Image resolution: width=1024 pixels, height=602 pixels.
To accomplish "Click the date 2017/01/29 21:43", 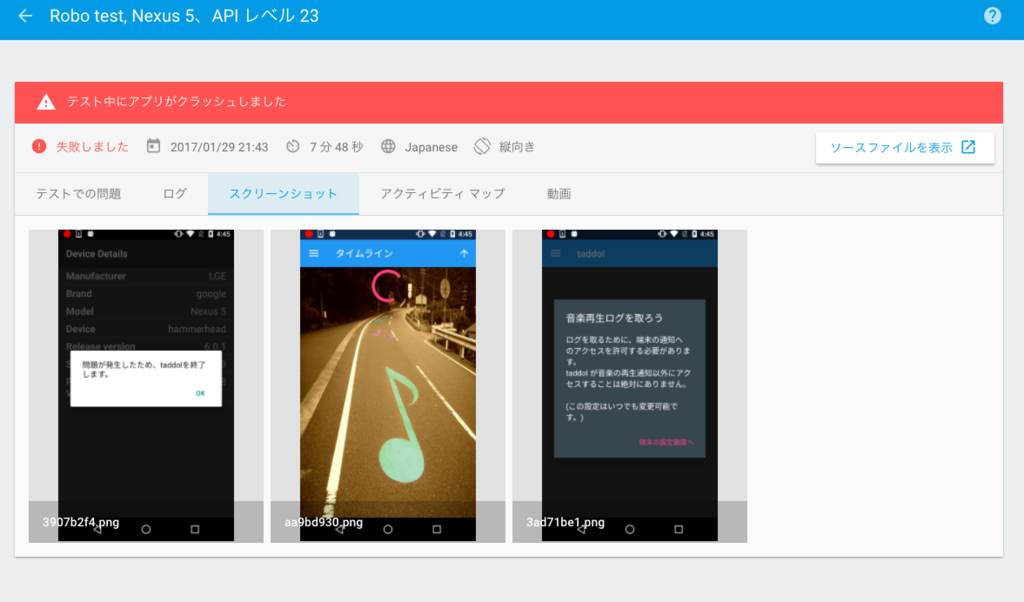I will click(x=219, y=147).
